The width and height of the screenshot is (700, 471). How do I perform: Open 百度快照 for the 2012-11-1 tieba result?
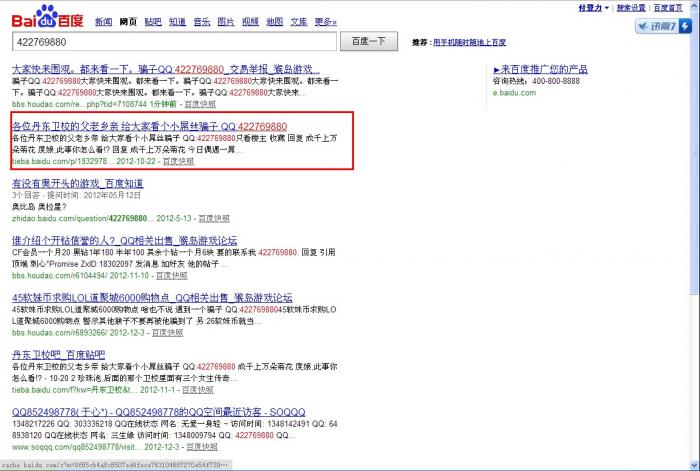point(198,390)
